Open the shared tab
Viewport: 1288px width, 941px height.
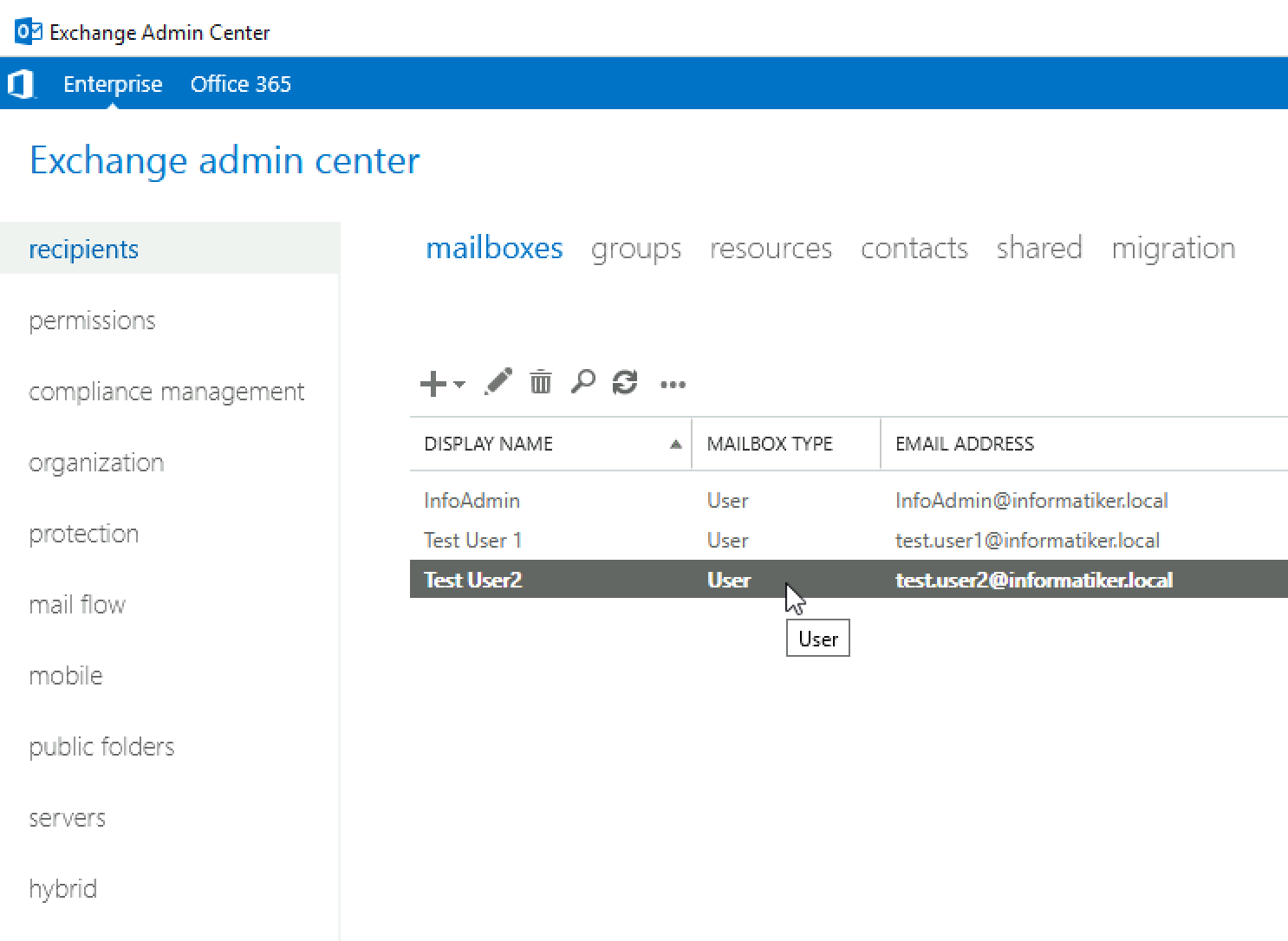(x=1039, y=248)
